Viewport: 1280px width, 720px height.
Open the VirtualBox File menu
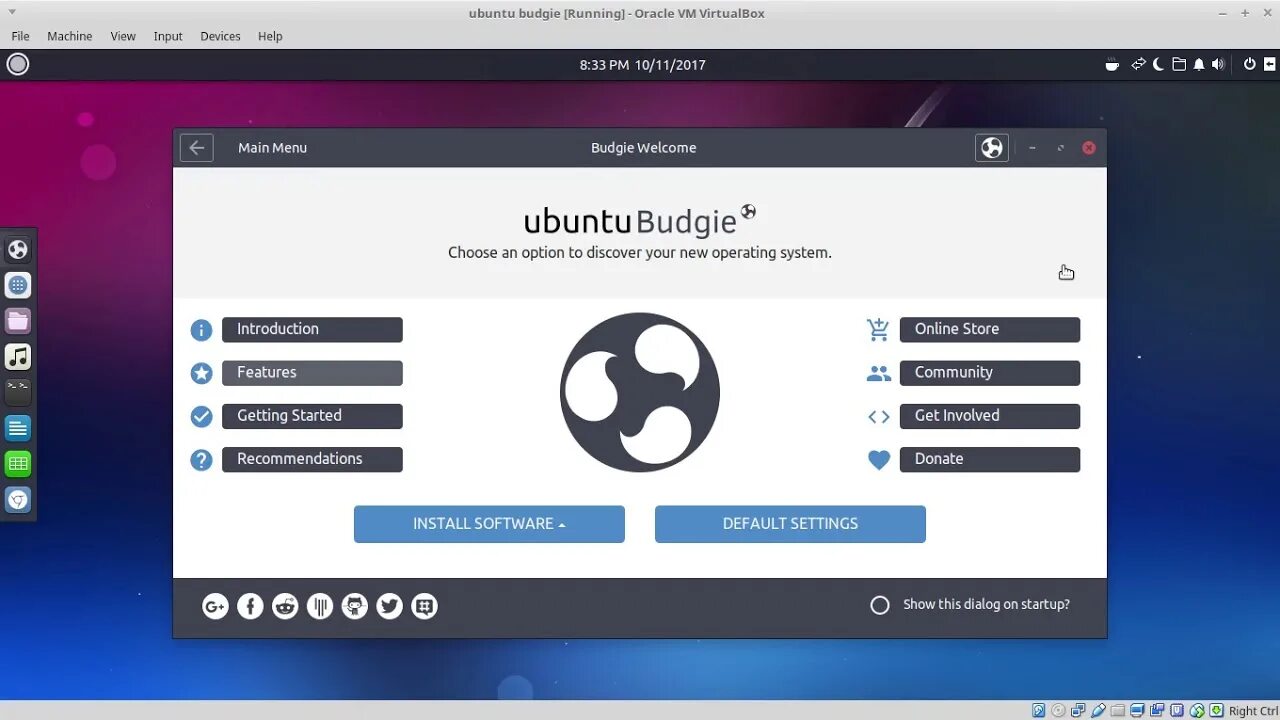(x=20, y=36)
